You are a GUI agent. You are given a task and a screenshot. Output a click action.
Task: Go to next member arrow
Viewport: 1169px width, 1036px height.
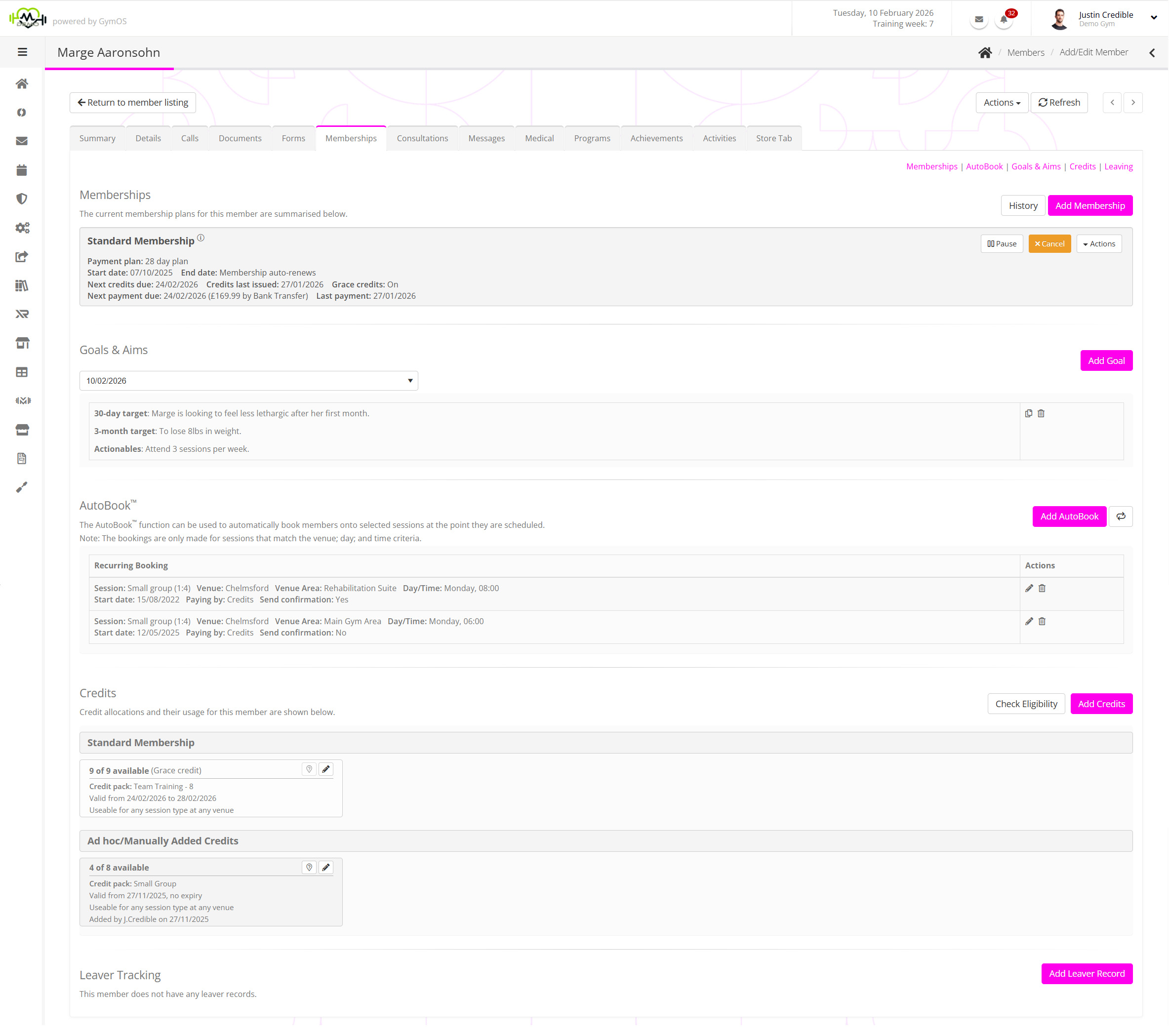pyautogui.click(x=1132, y=103)
